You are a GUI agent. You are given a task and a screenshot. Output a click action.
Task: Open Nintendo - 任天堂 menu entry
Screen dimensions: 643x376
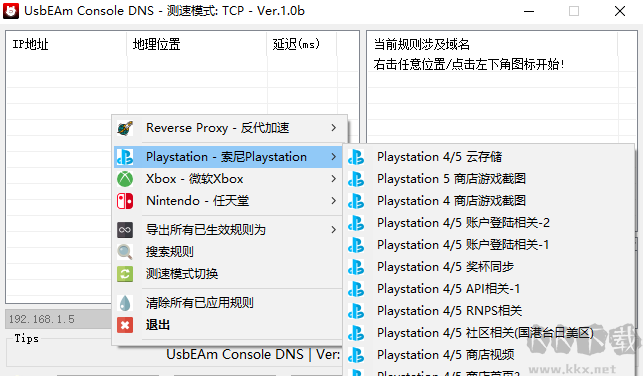pyautogui.click(x=228, y=201)
